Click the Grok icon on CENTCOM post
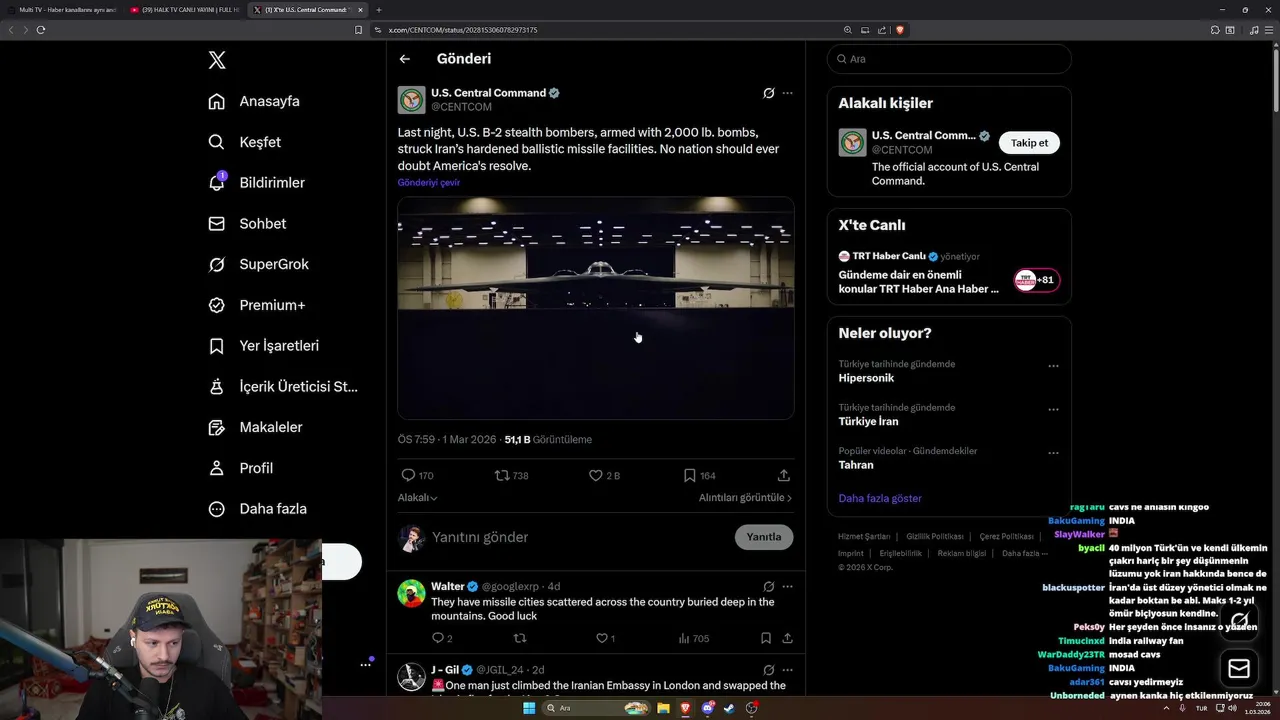Screen dimensions: 1280x720 (768, 93)
